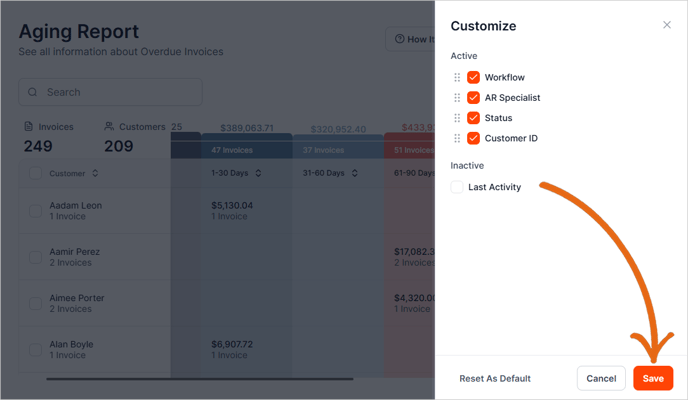
Task: Uncheck the Workflow column checkbox
Action: tap(474, 78)
